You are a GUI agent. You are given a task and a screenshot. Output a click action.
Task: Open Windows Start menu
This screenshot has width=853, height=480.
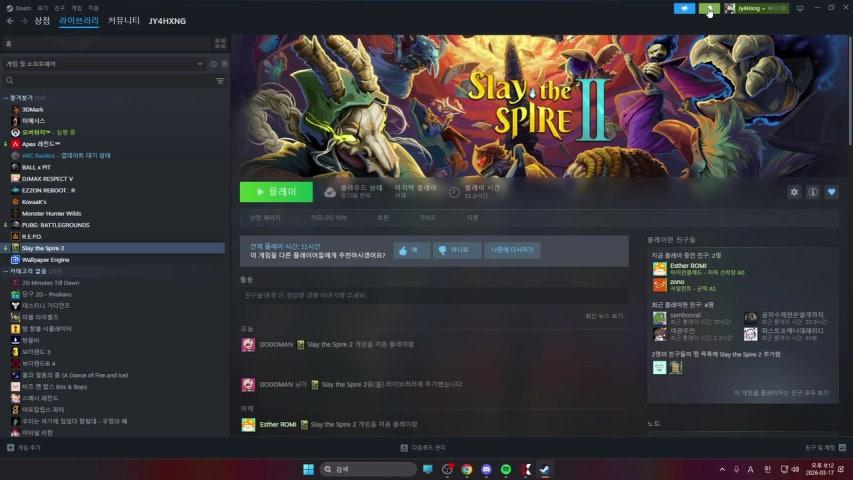pyautogui.click(x=308, y=469)
